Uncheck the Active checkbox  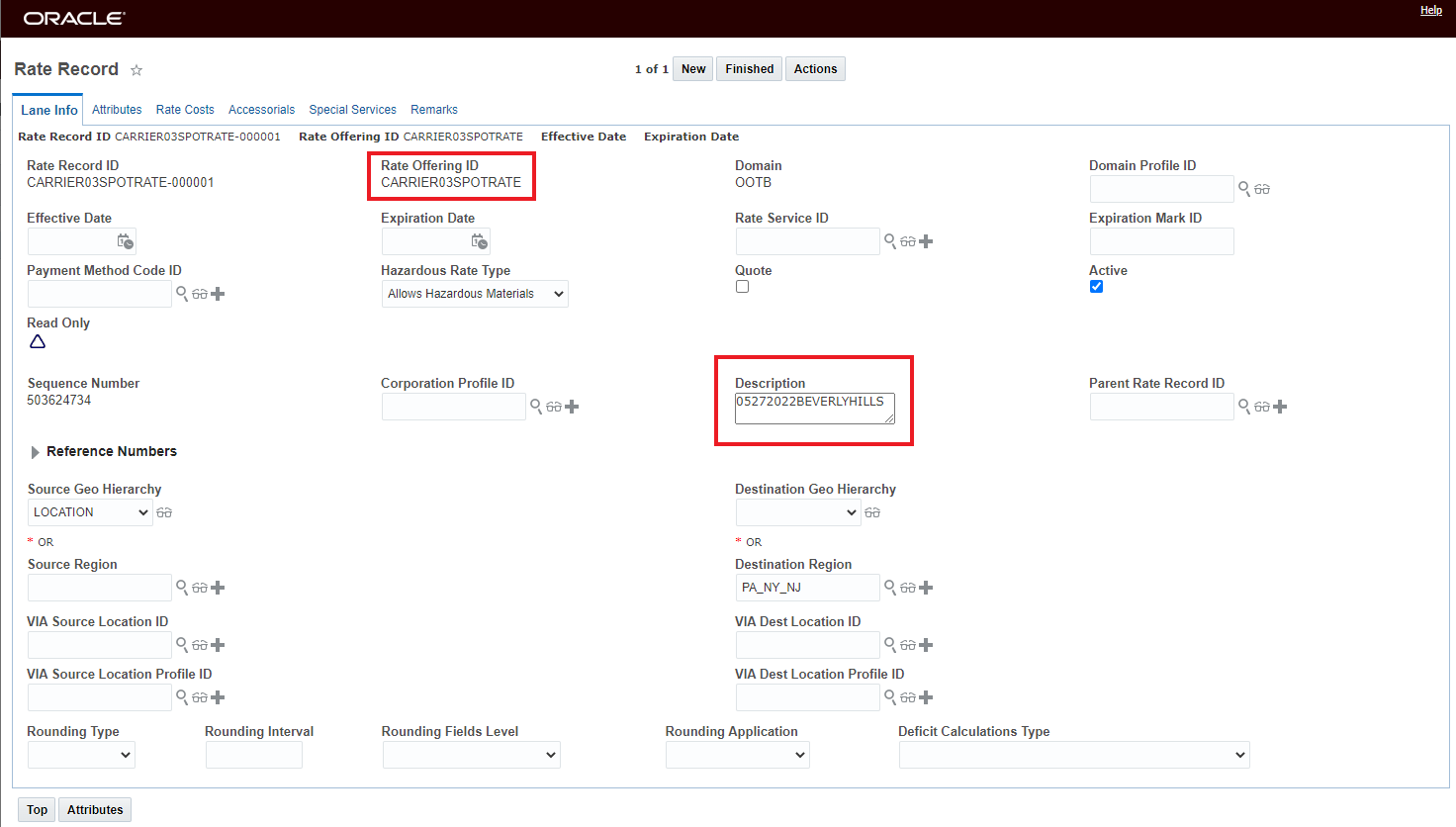[1096, 287]
